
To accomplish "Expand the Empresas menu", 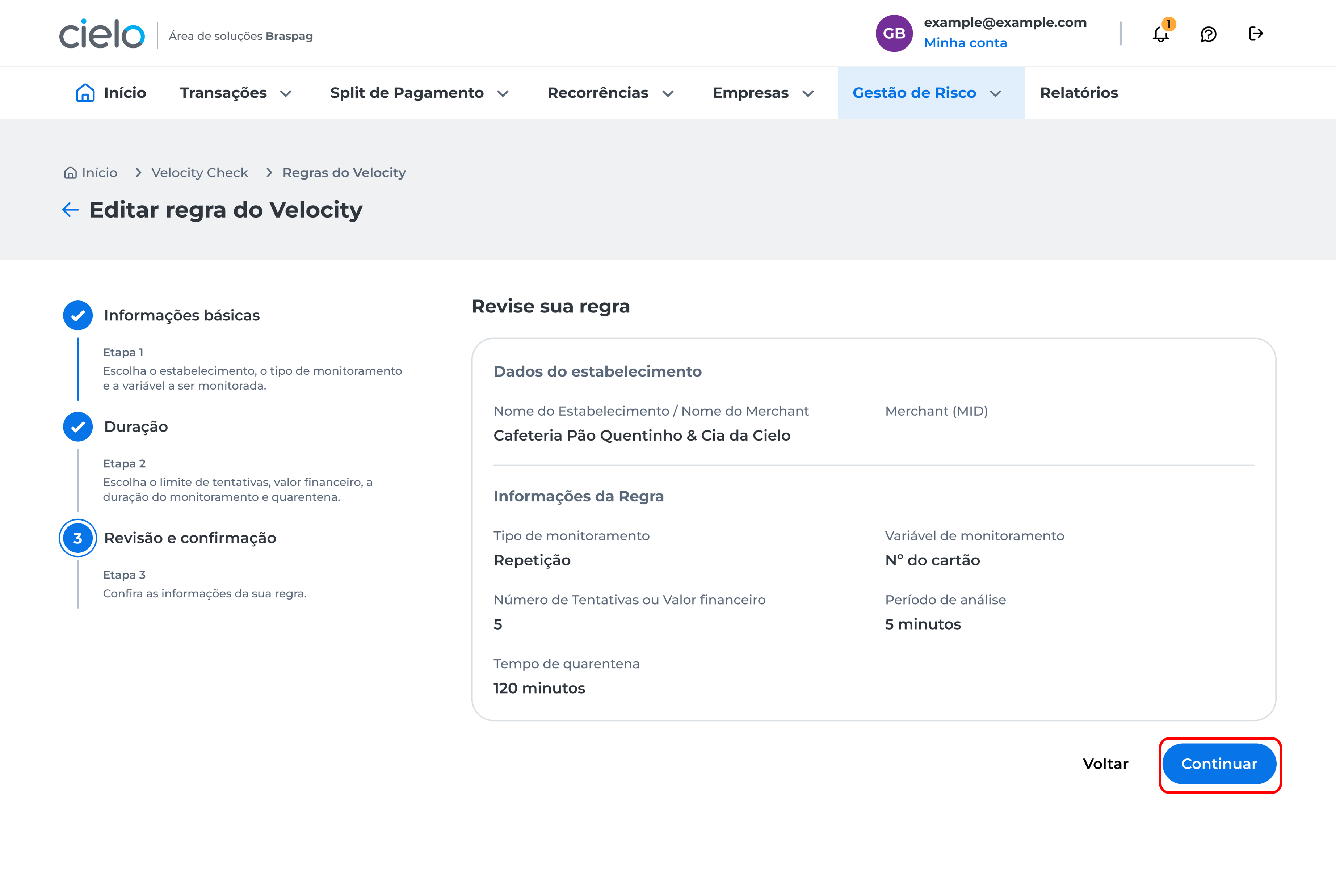I will [x=762, y=93].
